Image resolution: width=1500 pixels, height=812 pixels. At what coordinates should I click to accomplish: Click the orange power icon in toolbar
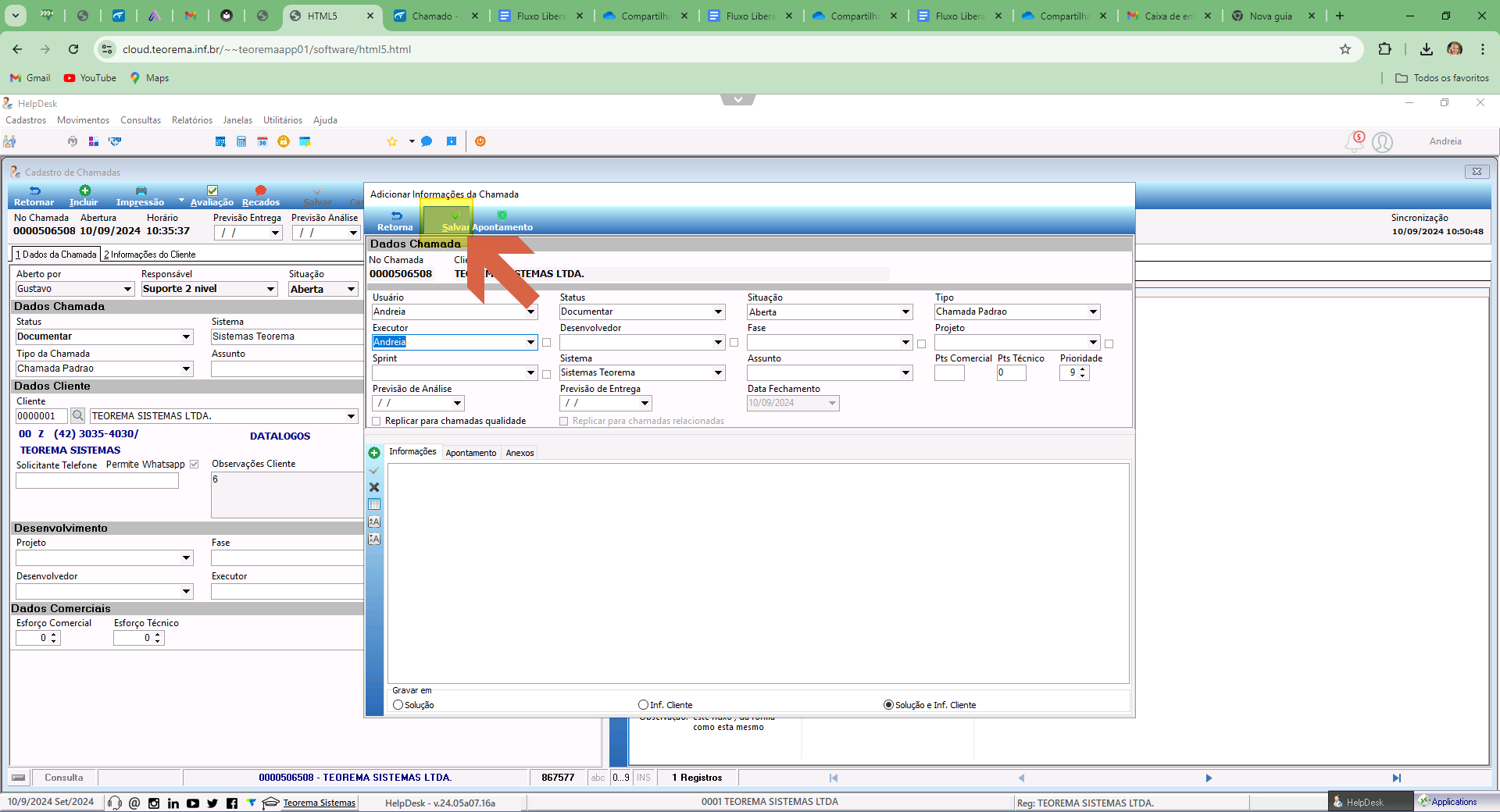click(x=480, y=141)
